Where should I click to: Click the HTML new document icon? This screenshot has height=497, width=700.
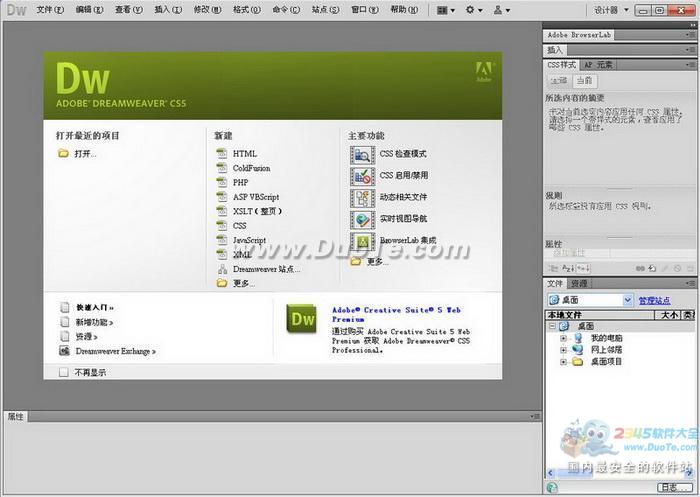(222, 154)
